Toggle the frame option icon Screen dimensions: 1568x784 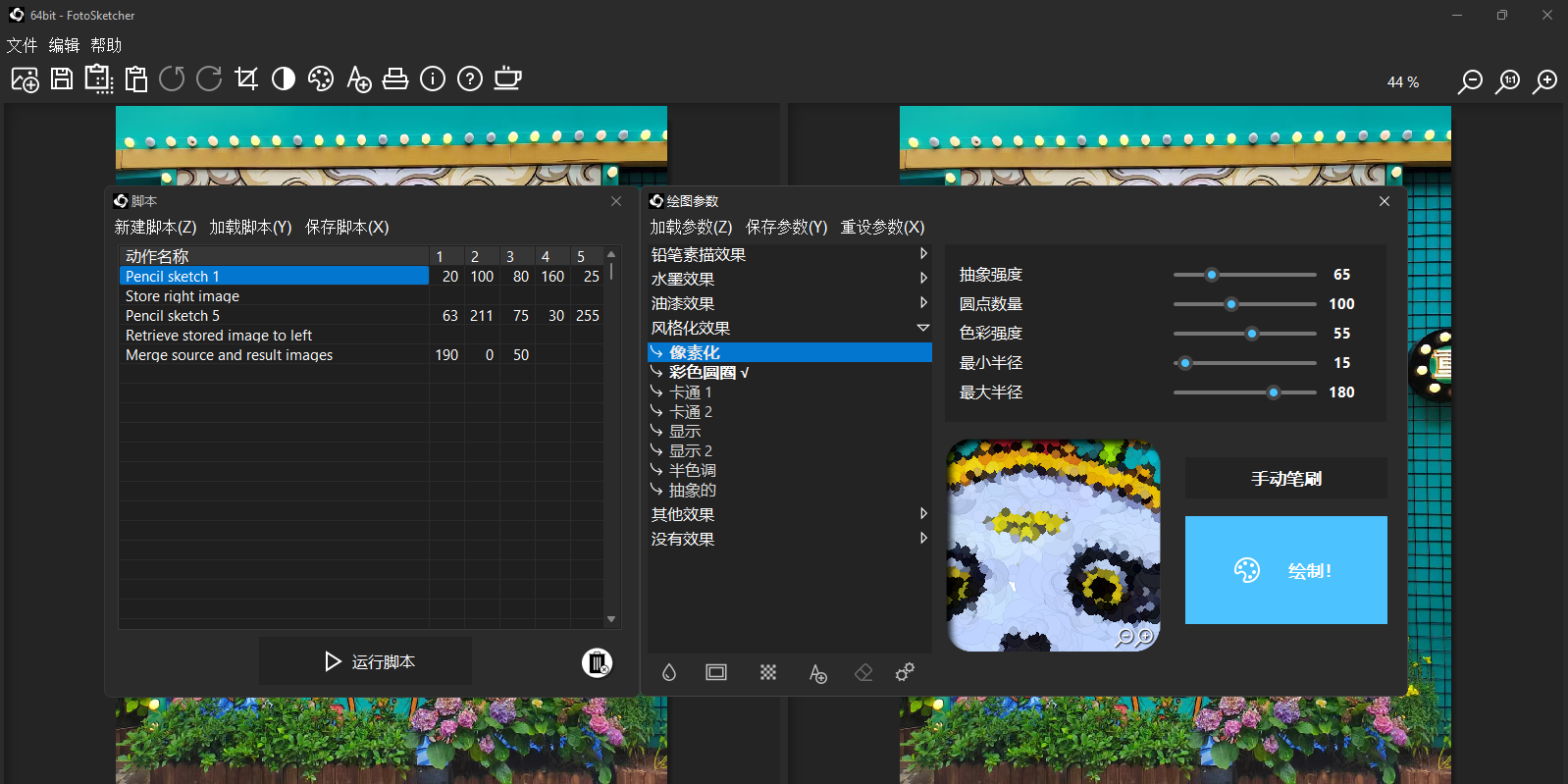pos(716,672)
